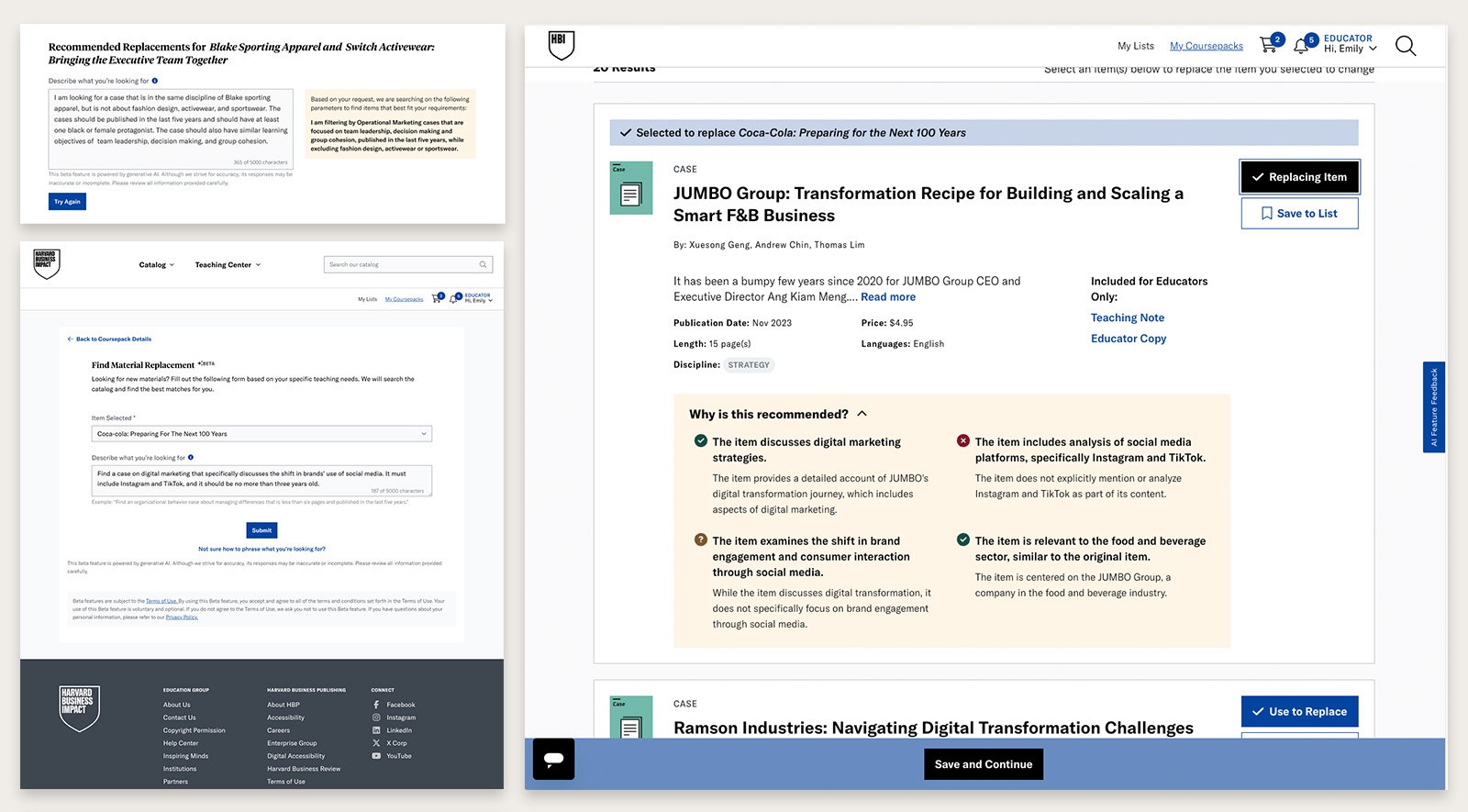Click the Try Again button
The height and width of the screenshot is (812, 1468).
point(67,202)
